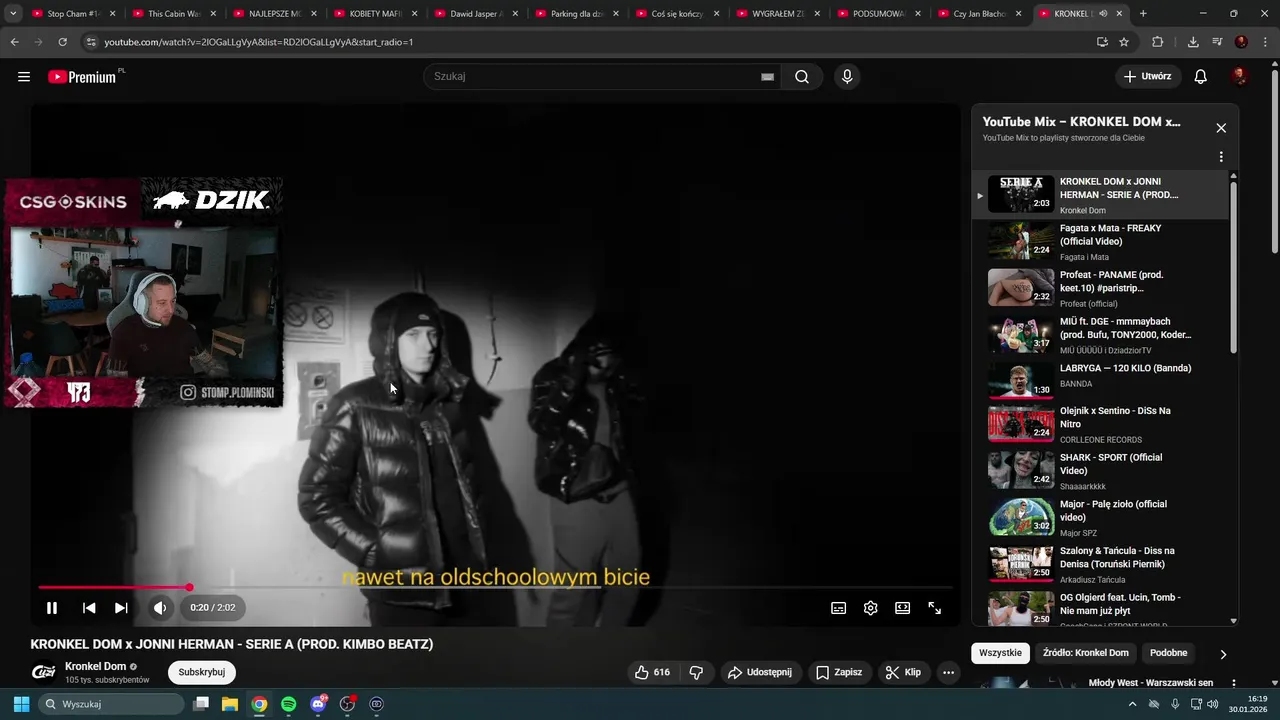Screen dimensions: 1280x720
Task: Open the Kronkel Dom channel name
Action: 96,667
